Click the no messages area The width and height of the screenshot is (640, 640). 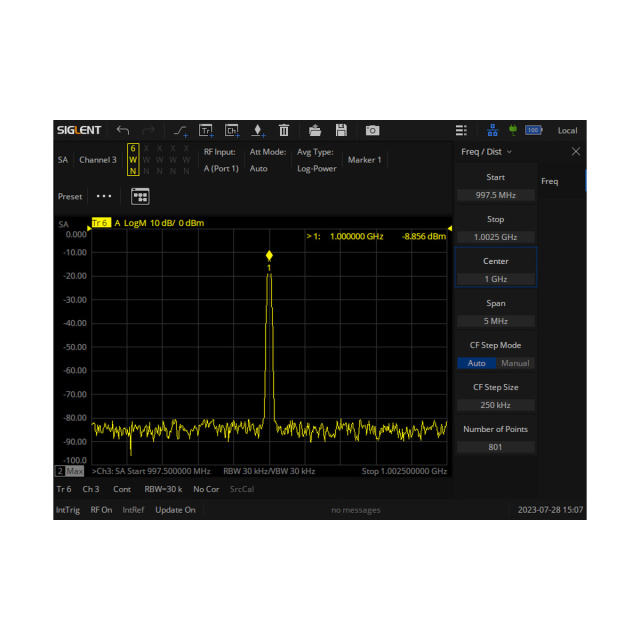(356, 510)
